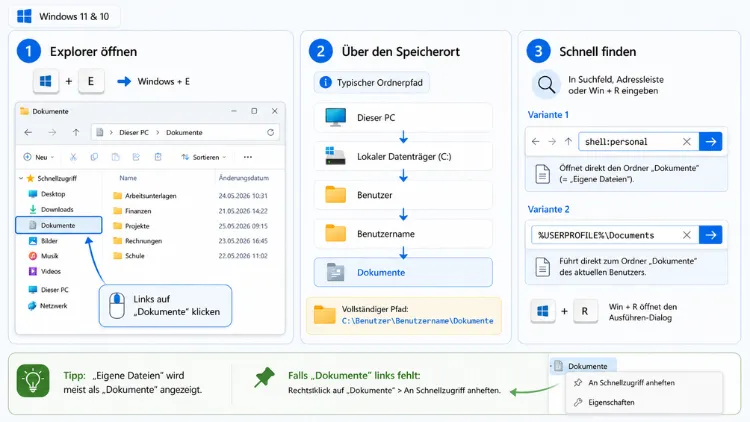This screenshot has height=422, width=750.
Task: Open the three-dot more options menu
Action: click(248, 157)
